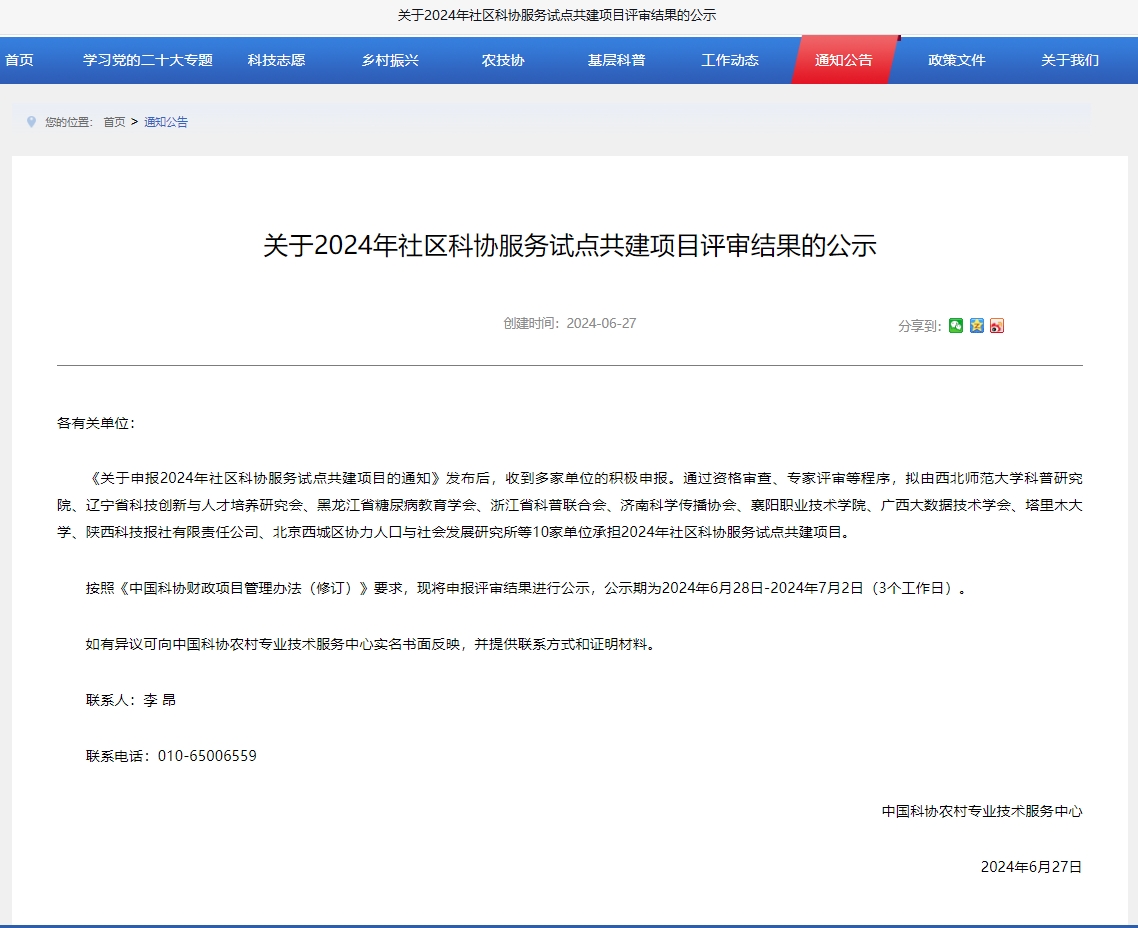Switch to the 首页 navigation tab
Screen dimensions: 1138x928
tap(18, 59)
